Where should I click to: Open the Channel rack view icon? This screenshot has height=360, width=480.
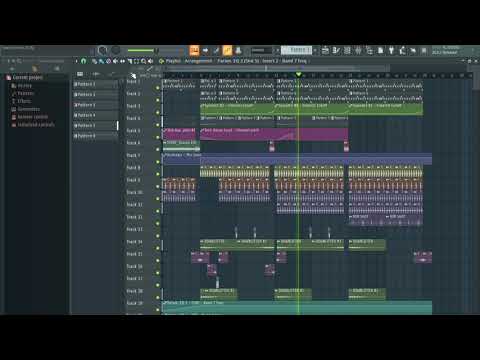pyautogui.click(x=347, y=51)
